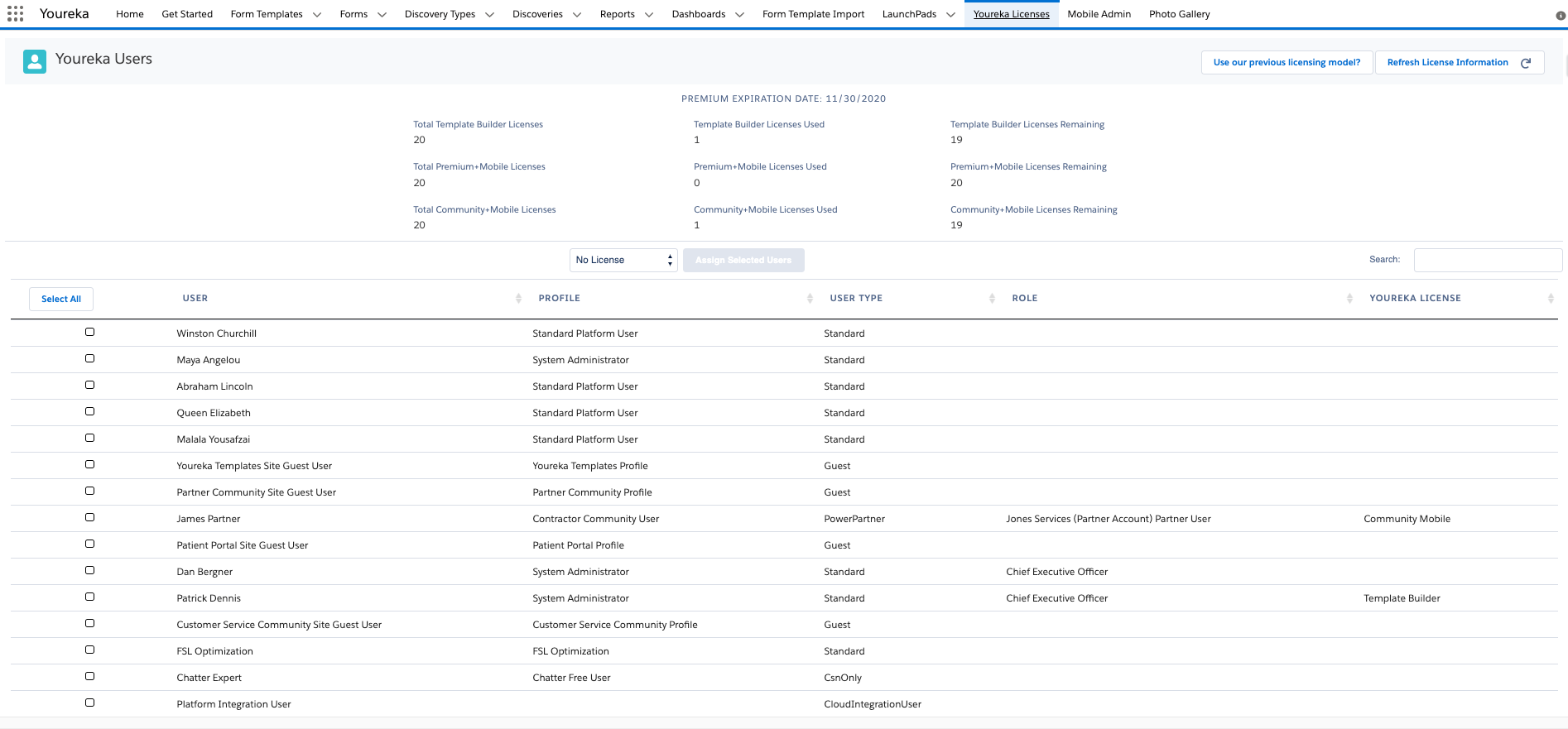Click the Select All button

(61, 299)
